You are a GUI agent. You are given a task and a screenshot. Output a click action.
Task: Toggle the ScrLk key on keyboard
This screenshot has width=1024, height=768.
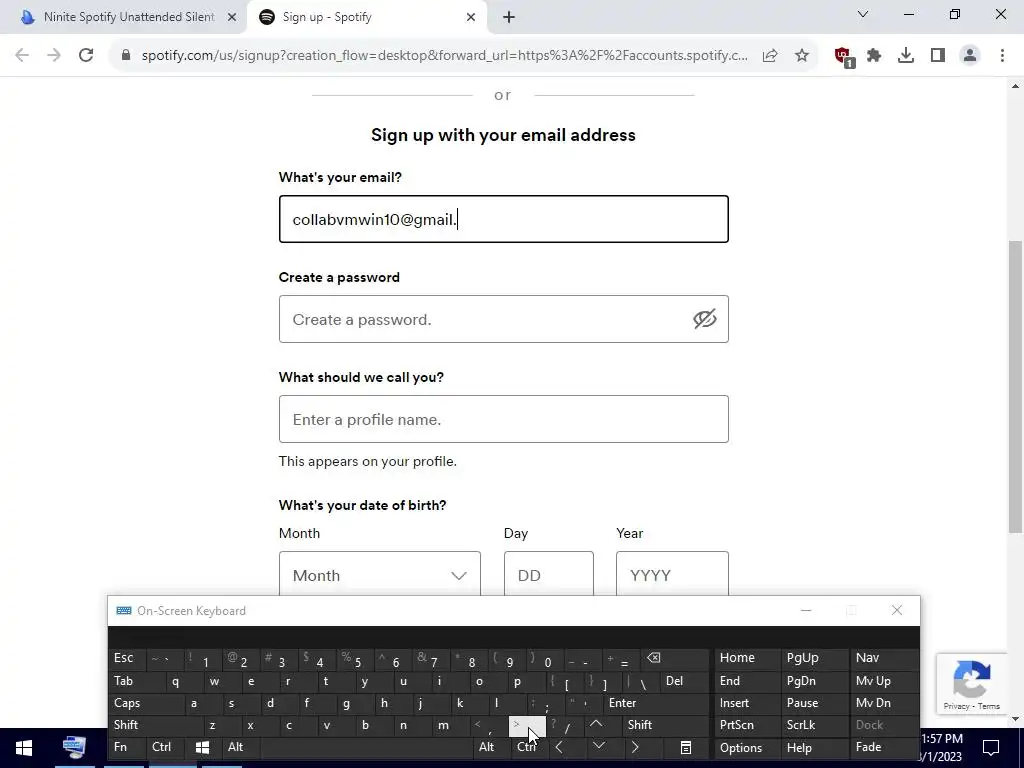(814, 725)
